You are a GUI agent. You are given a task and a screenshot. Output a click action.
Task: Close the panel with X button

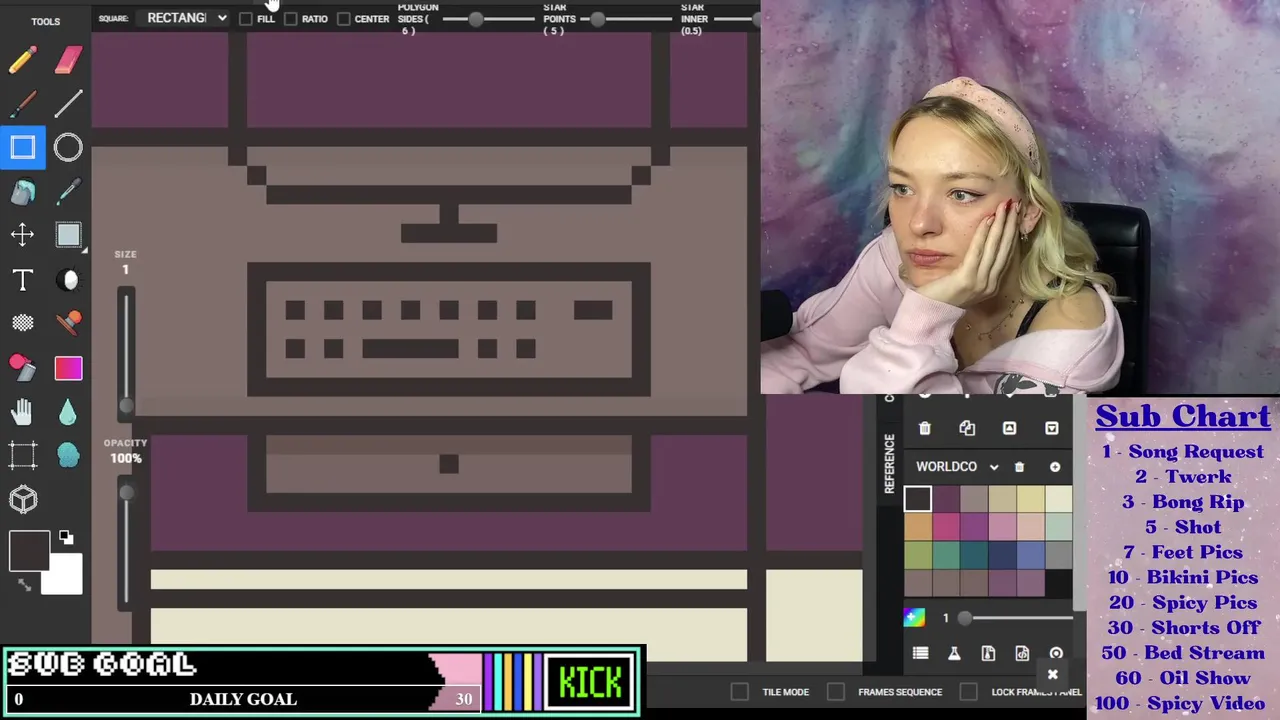[1052, 675]
